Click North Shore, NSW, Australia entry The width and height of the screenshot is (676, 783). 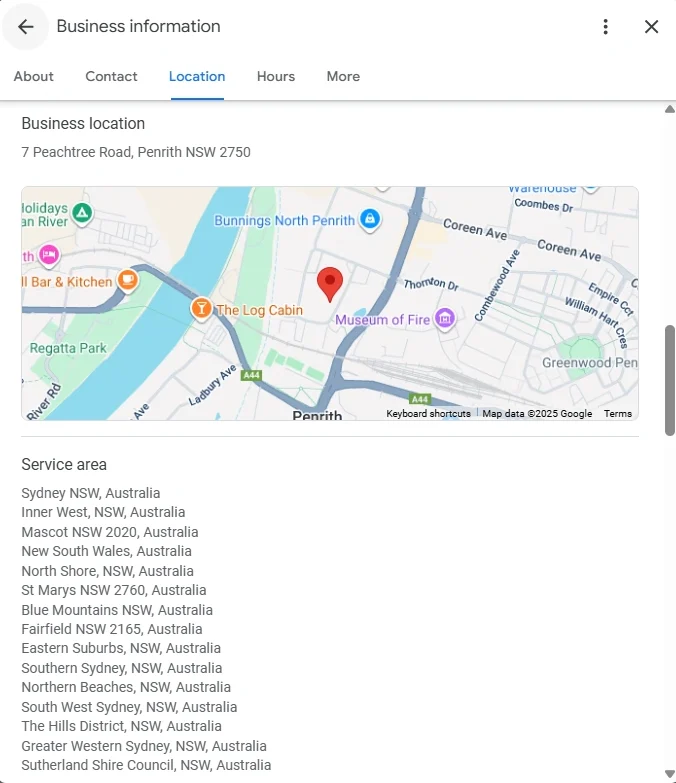point(107,571)
